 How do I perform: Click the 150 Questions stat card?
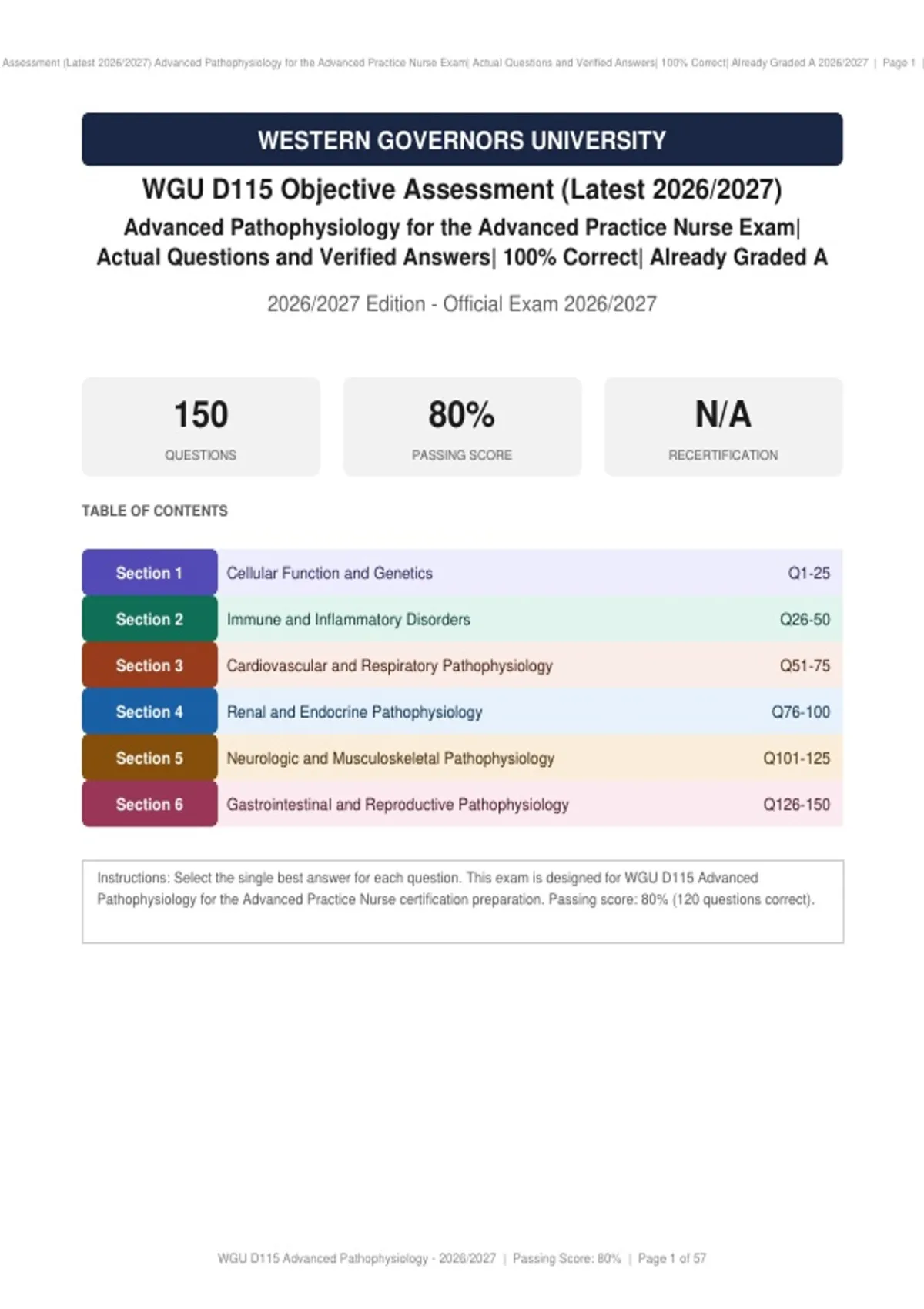click(201, 427)
